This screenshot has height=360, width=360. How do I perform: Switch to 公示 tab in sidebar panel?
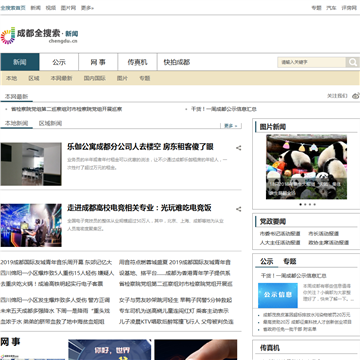[x=267, y=261]
